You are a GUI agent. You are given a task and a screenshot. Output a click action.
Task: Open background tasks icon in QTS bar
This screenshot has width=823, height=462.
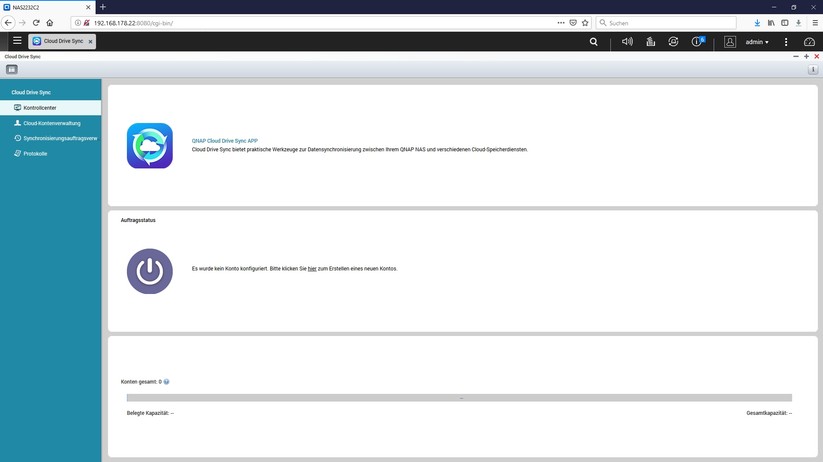tap(650, 42)
